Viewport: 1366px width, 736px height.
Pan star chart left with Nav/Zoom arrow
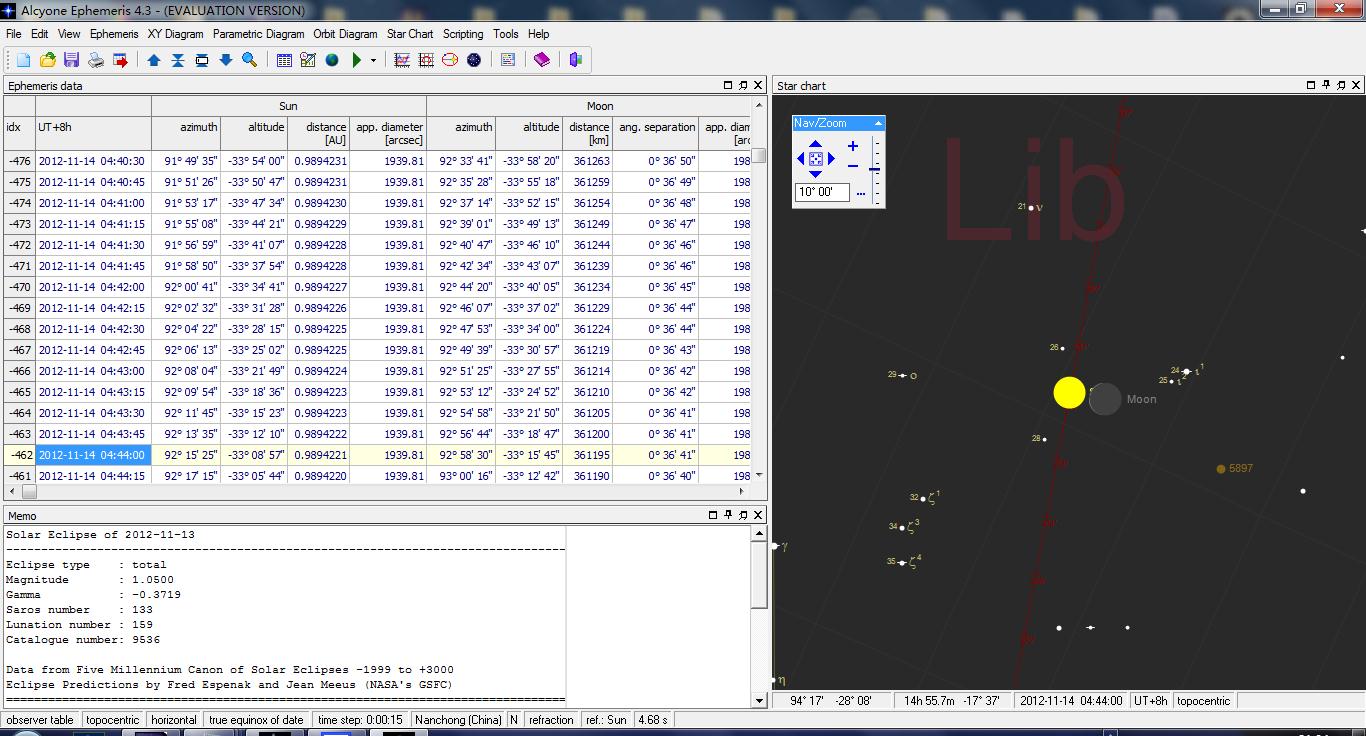801,159
